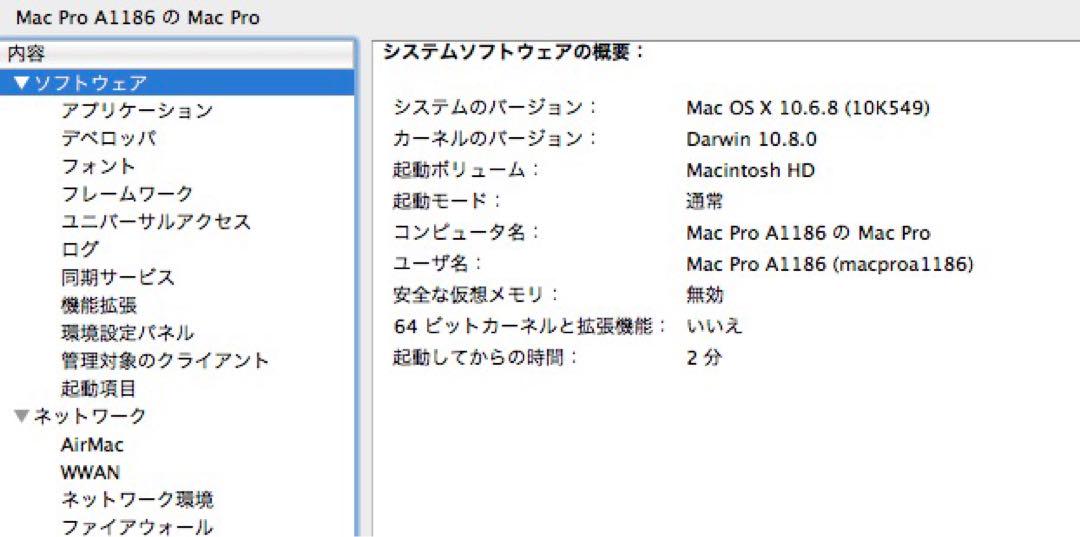Open 管理対象のクライアント entry
This screenshot has width=1080, height=537.
click(x=165, y=361)
